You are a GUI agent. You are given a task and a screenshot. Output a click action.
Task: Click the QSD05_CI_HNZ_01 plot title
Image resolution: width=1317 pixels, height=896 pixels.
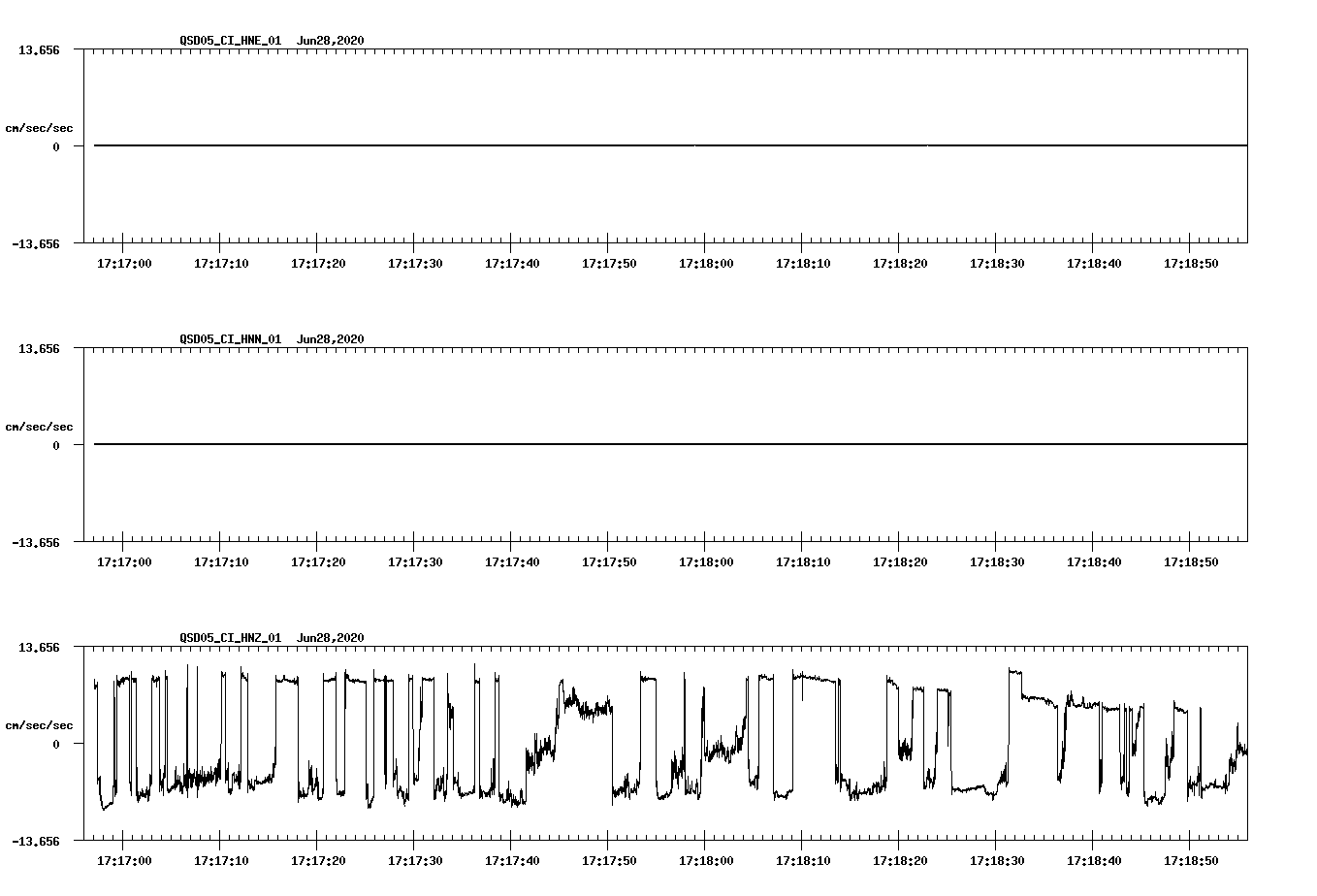[x=231, y=638]
